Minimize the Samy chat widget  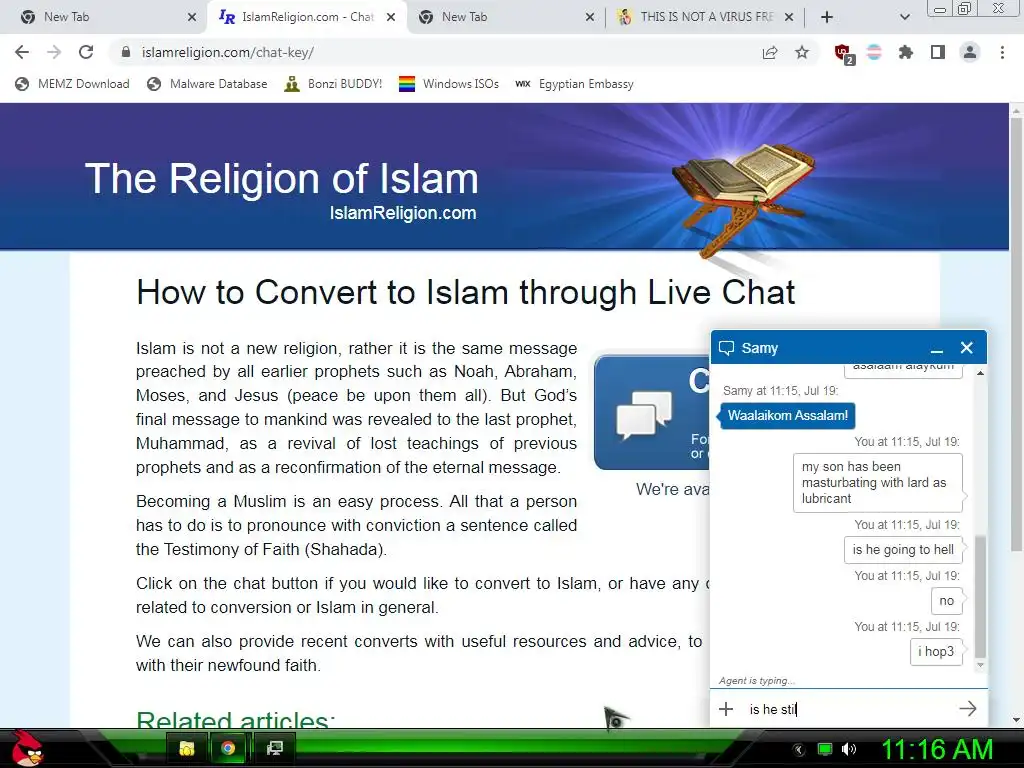coord(937,349)
